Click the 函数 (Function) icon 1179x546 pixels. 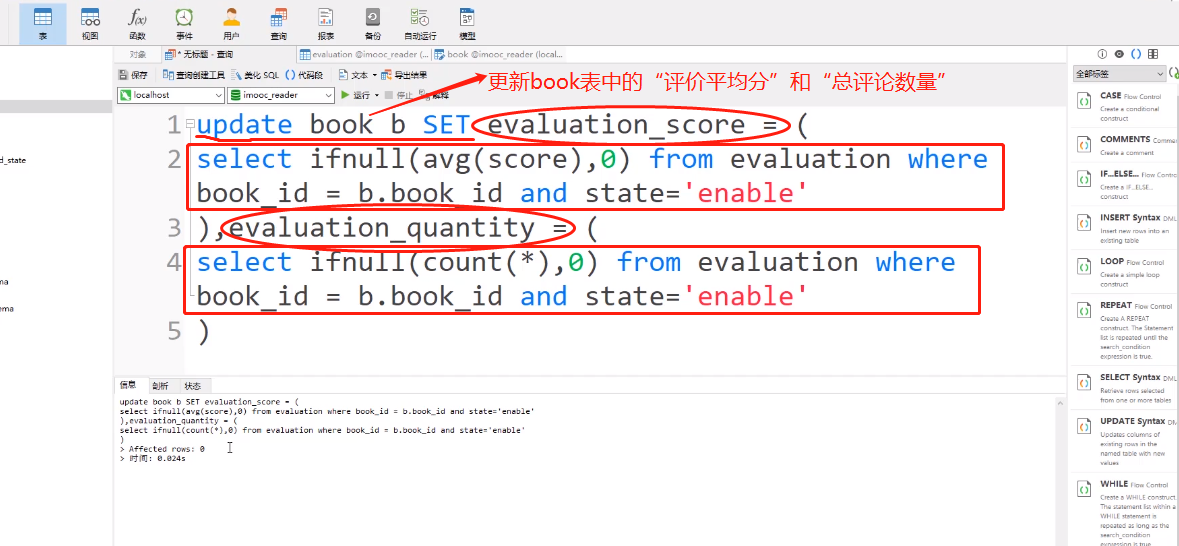pos(137,23)
